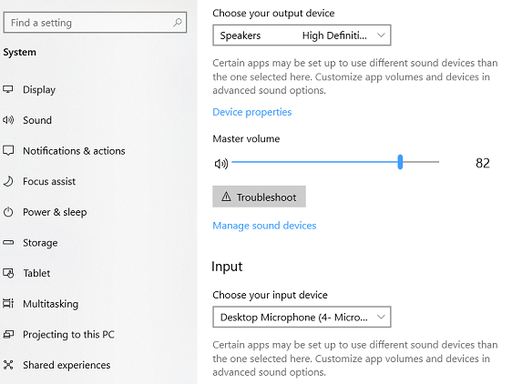Open Device properties link under output

coord(252,112)
